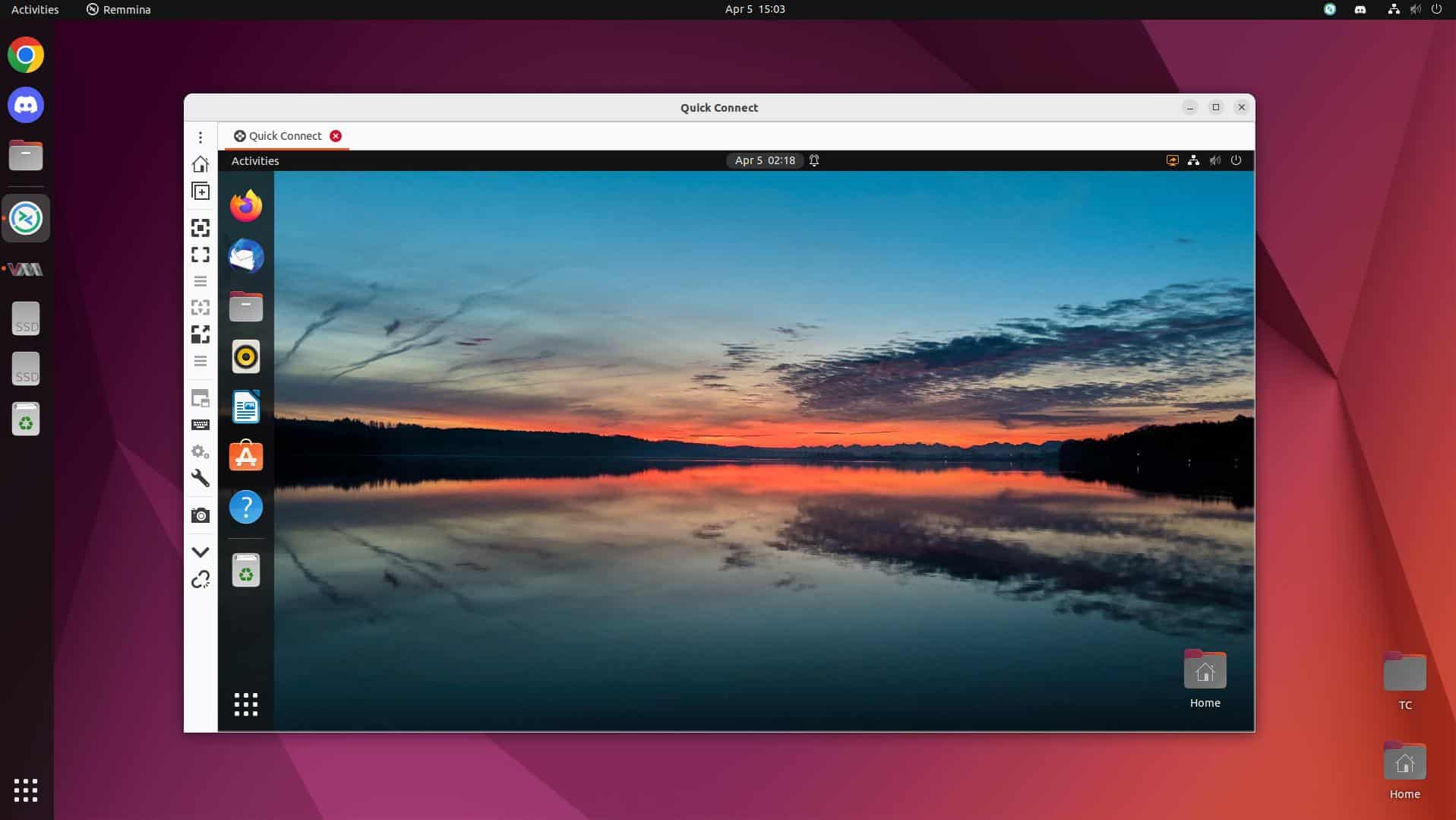
Task: Select Remmina's fullscreen mode icon
Action: 200,255
